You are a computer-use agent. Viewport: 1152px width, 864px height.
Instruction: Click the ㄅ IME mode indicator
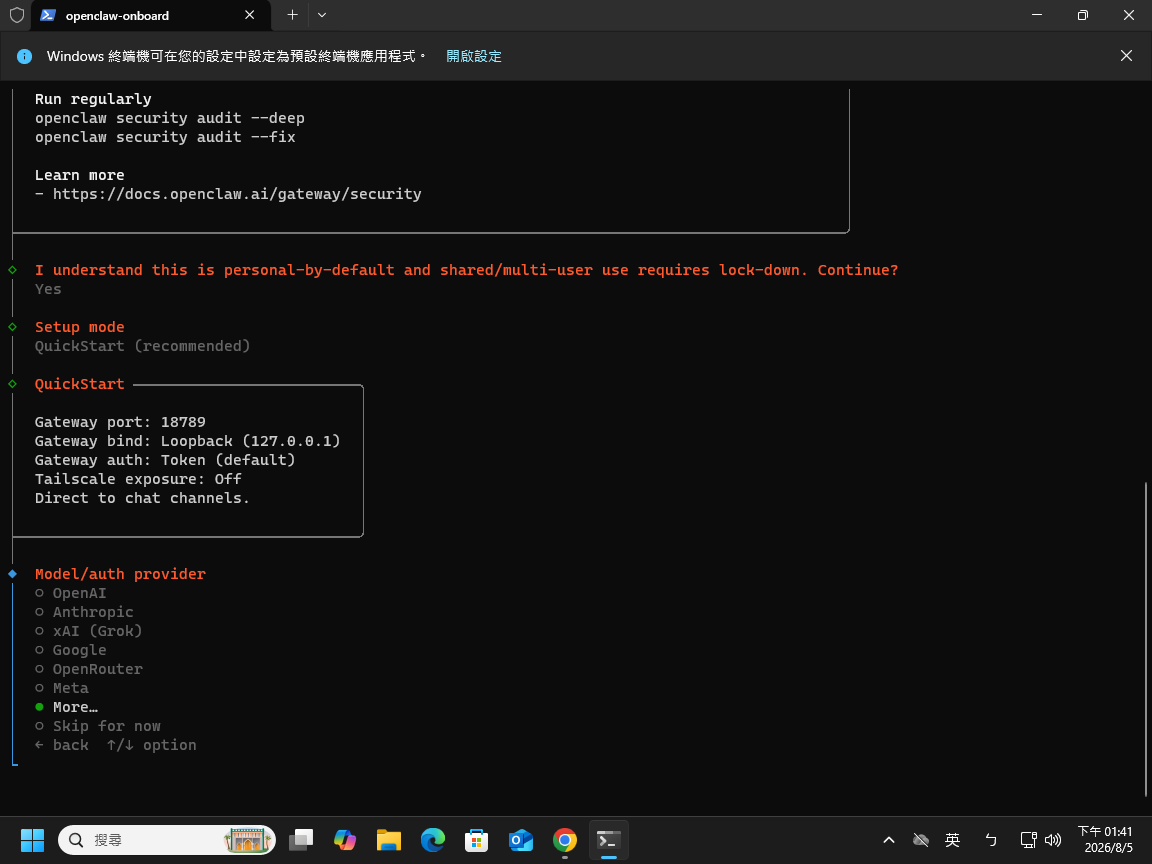991,840
